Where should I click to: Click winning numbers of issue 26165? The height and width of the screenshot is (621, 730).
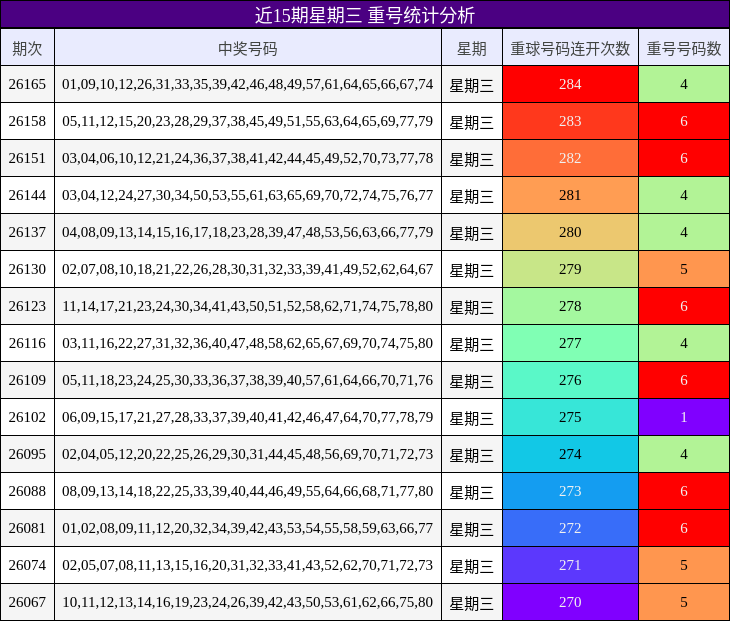(248, 84)
